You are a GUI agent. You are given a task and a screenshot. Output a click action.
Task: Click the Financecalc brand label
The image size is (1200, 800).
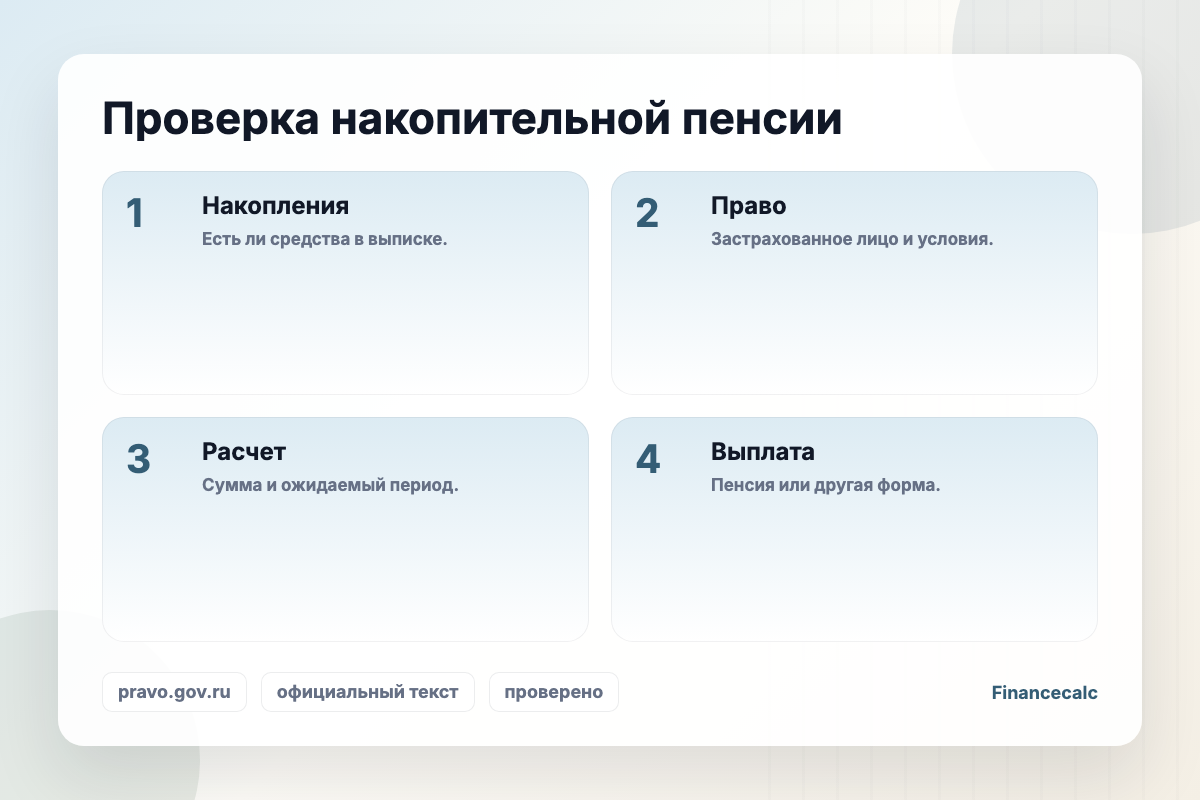(1045, 692)
